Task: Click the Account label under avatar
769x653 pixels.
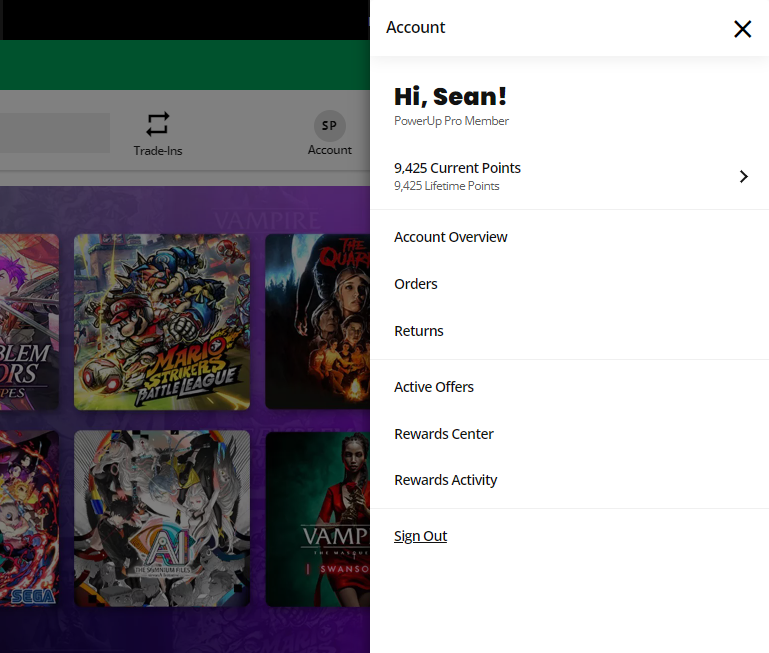Action: [330, 150]
